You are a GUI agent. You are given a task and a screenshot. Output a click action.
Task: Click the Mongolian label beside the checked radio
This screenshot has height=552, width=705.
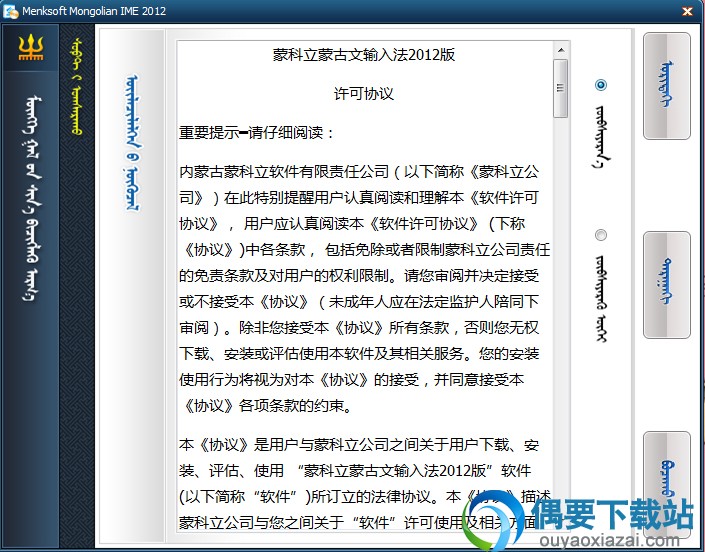(x=601, y=137)
